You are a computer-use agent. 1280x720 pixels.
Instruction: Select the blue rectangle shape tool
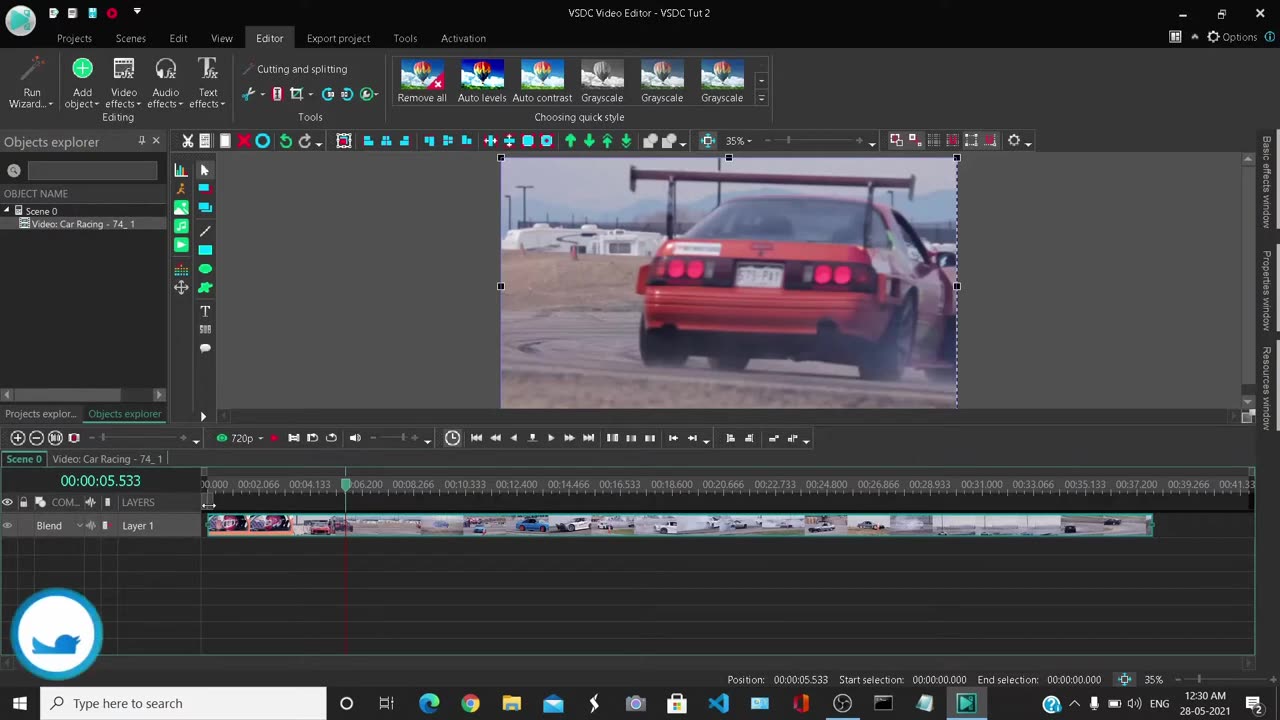click(x=205, y=250)
